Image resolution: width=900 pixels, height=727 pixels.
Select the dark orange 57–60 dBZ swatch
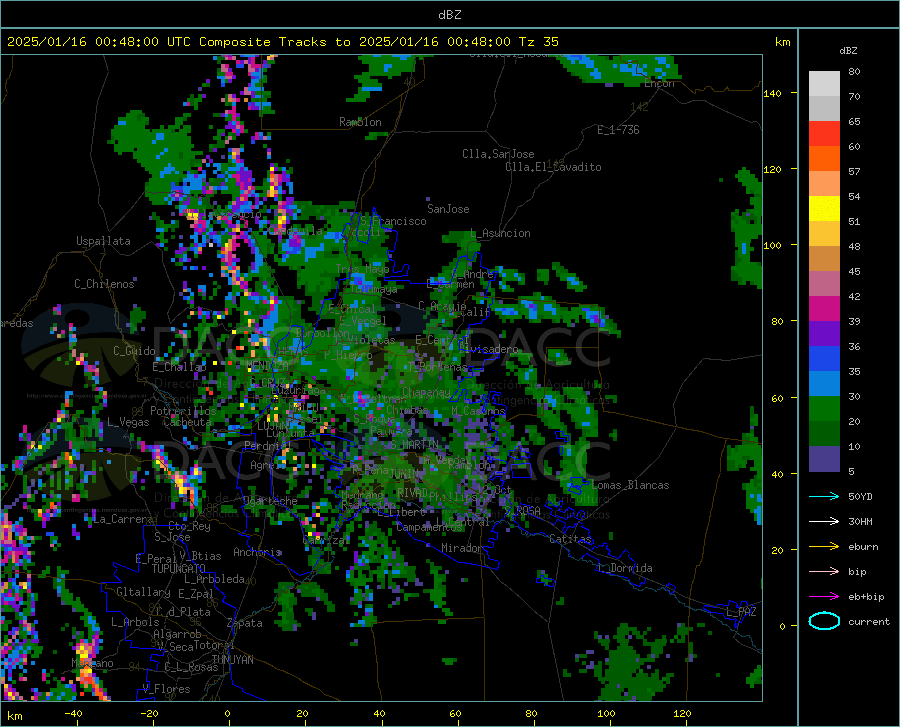824,159
